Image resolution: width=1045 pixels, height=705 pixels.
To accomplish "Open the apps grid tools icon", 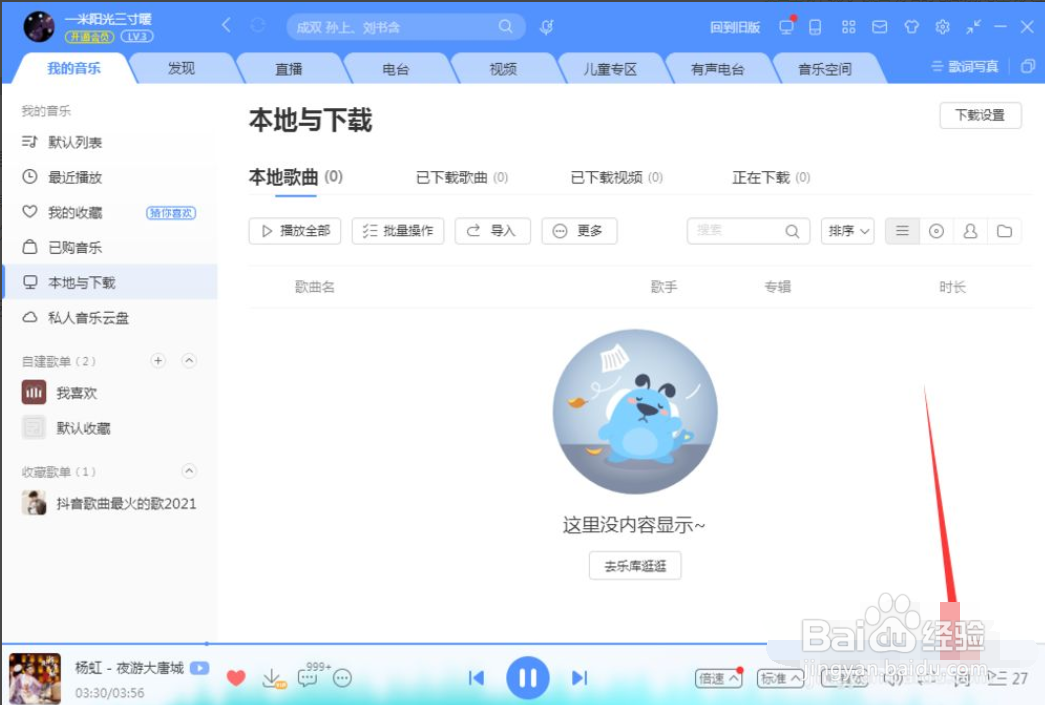I will tap(848, 27).
